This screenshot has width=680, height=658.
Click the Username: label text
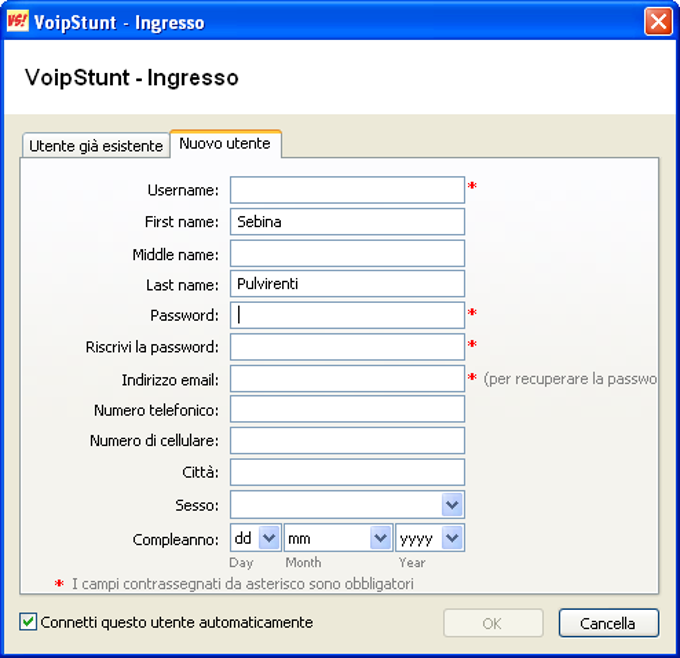(x=183, y=190)
